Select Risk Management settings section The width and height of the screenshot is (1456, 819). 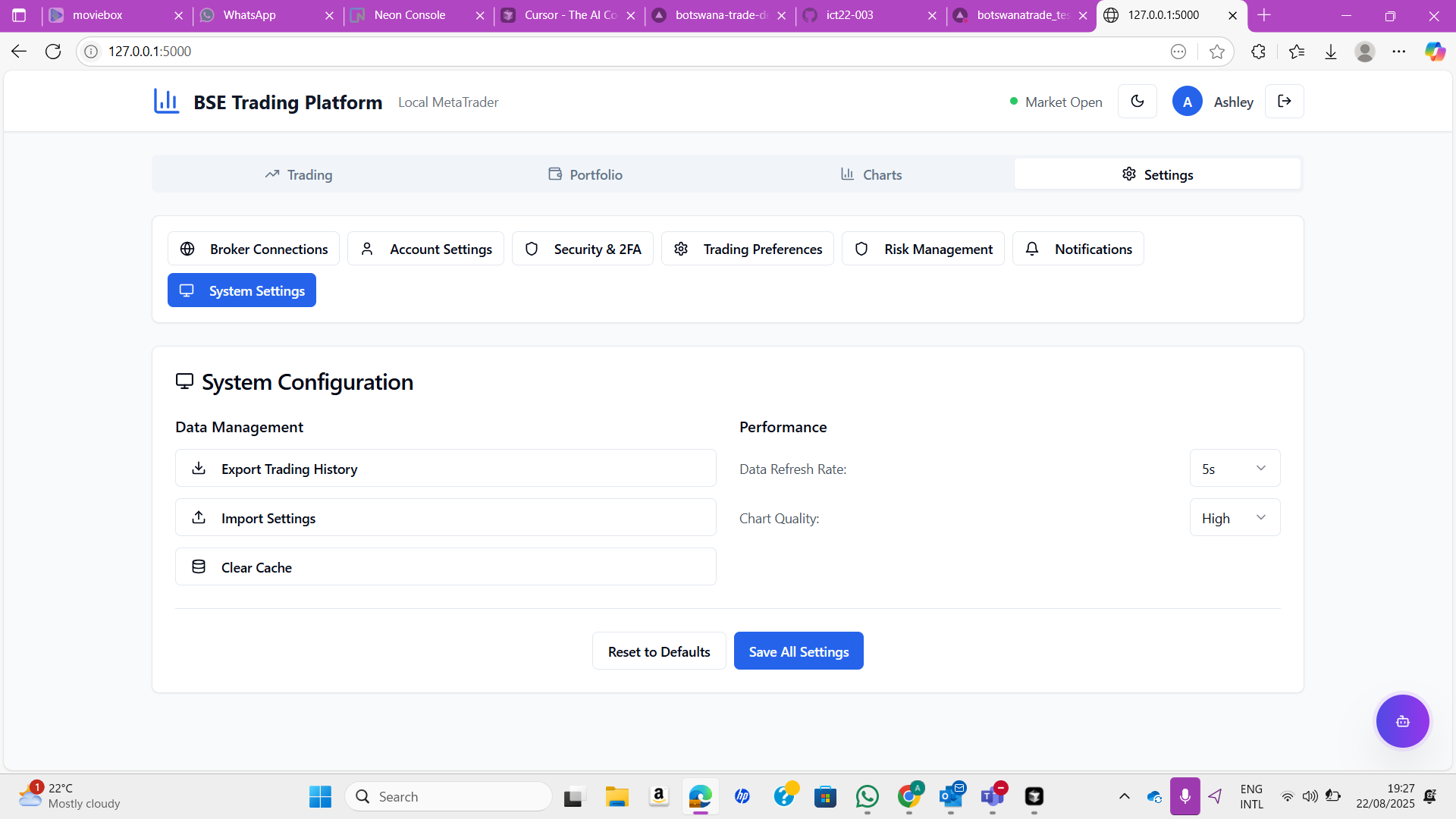click(x=922, y=249)
